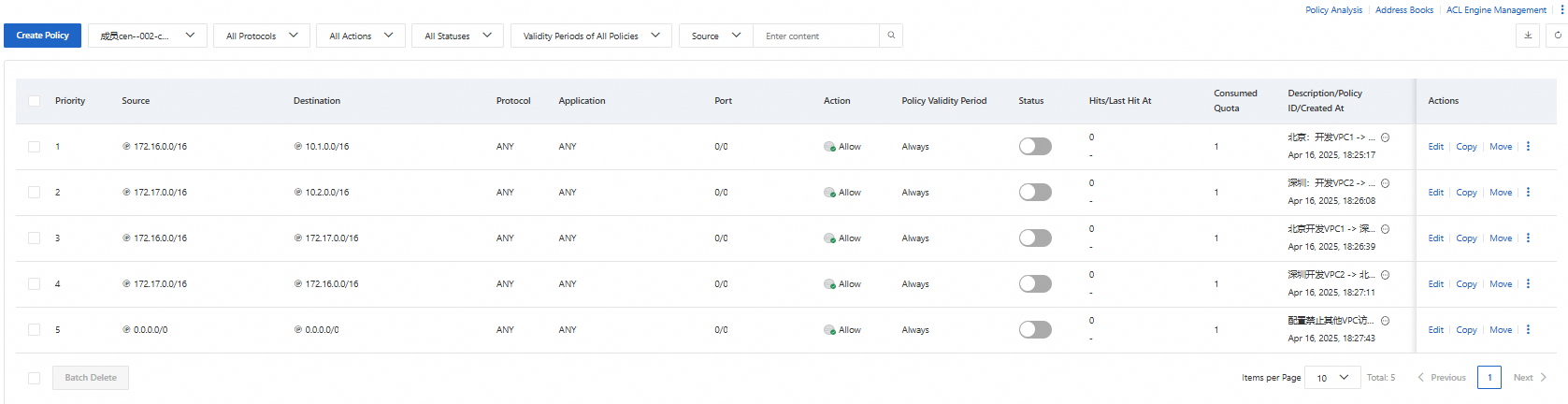Click the search magnifier icon

click(x=891, y=36)
